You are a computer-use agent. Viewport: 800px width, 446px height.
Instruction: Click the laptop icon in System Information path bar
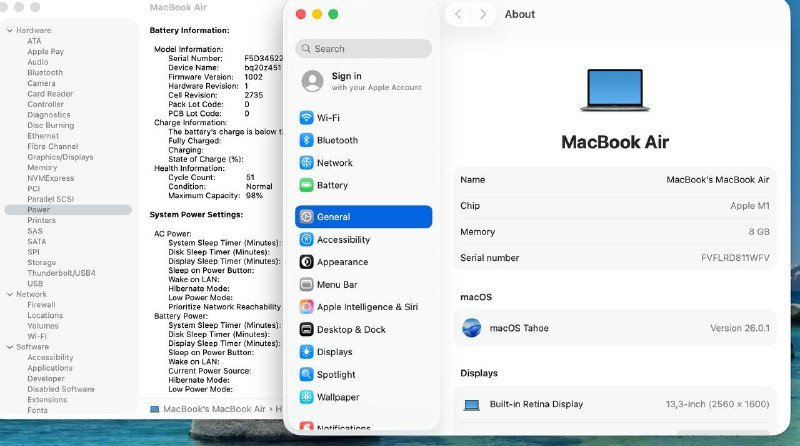coord(155,409)
